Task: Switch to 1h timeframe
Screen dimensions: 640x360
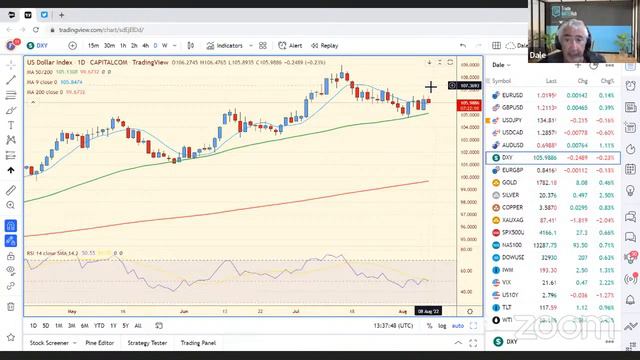Action: click(x=123, y=46)
